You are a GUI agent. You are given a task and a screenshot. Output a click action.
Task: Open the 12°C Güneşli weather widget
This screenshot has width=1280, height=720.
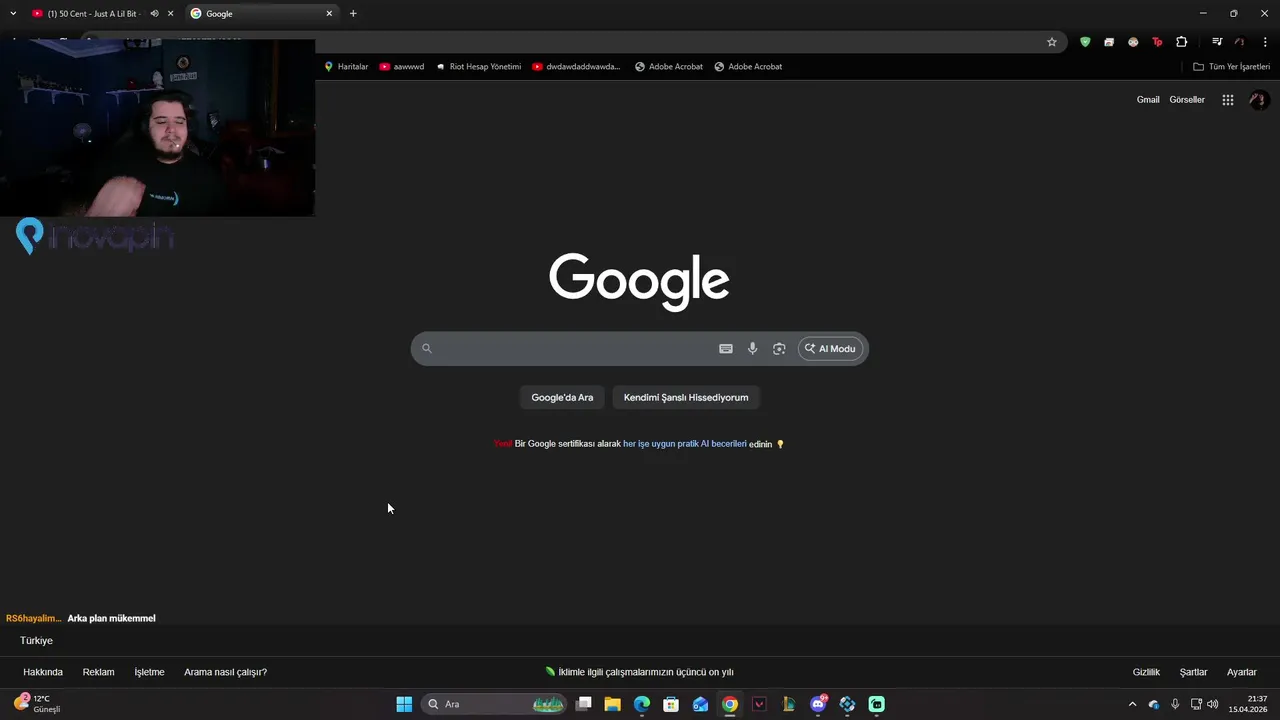(x=38, y=704)
